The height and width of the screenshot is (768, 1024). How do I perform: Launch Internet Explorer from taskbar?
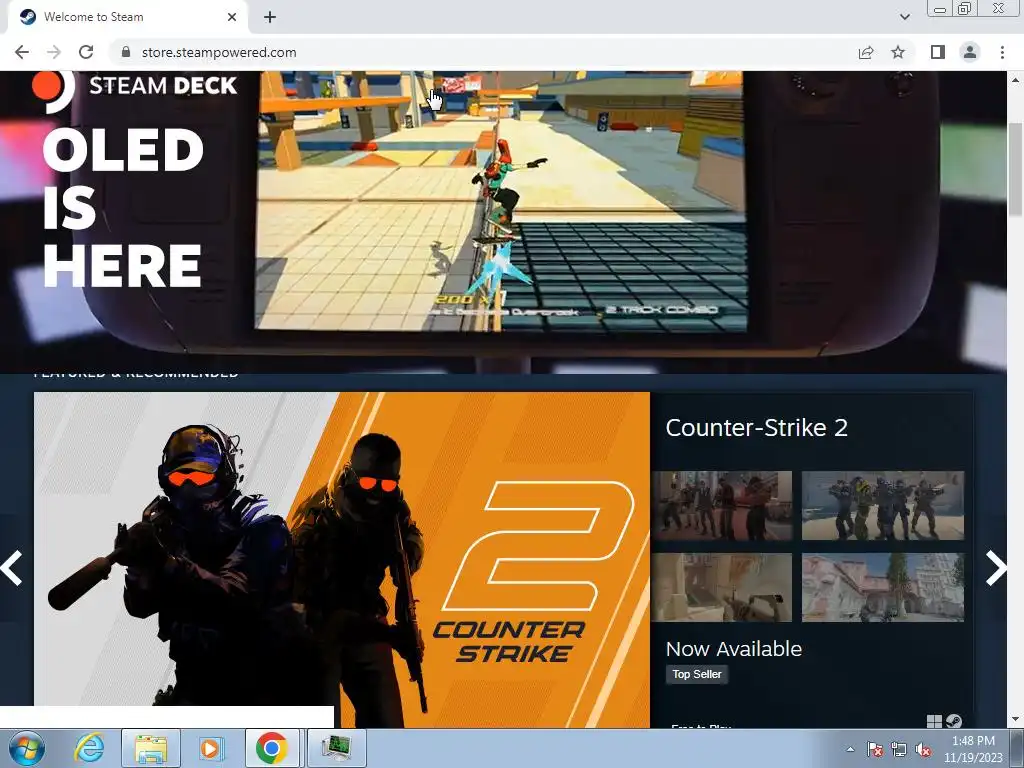(89, 748)
